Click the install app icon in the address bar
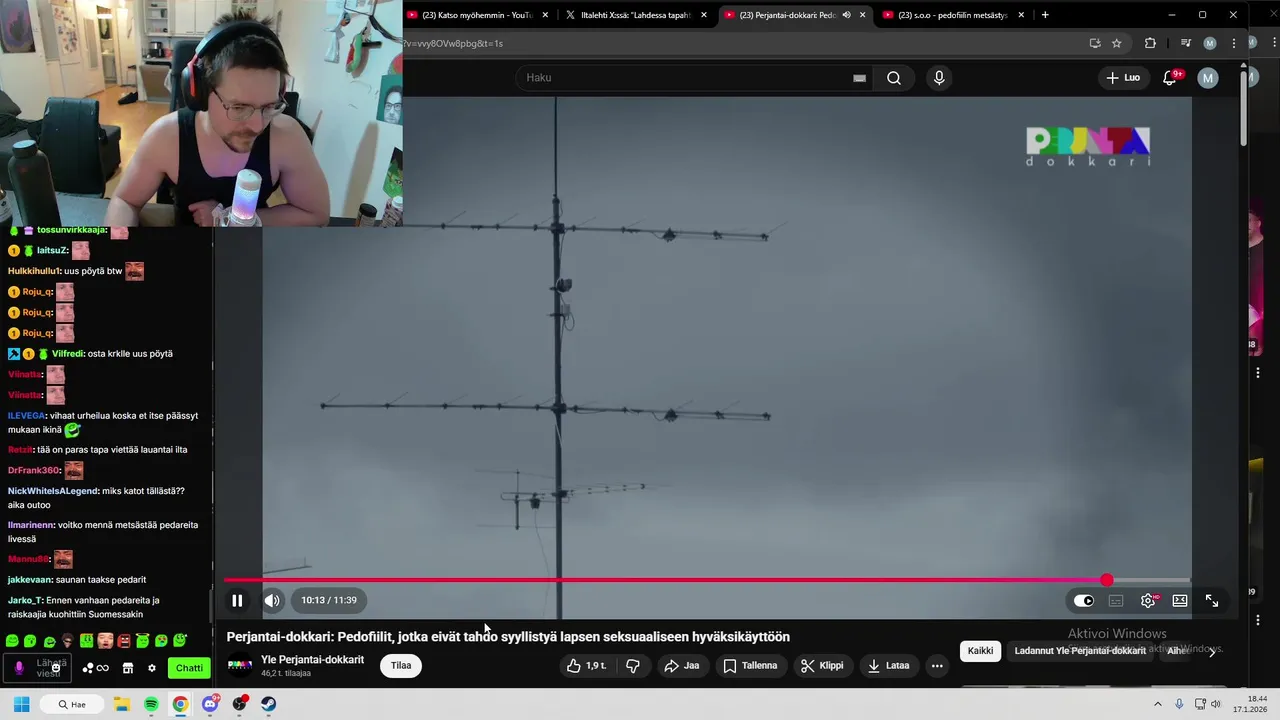The width and height of the screenshot is (1280, 720). (x=1095, y=43)
